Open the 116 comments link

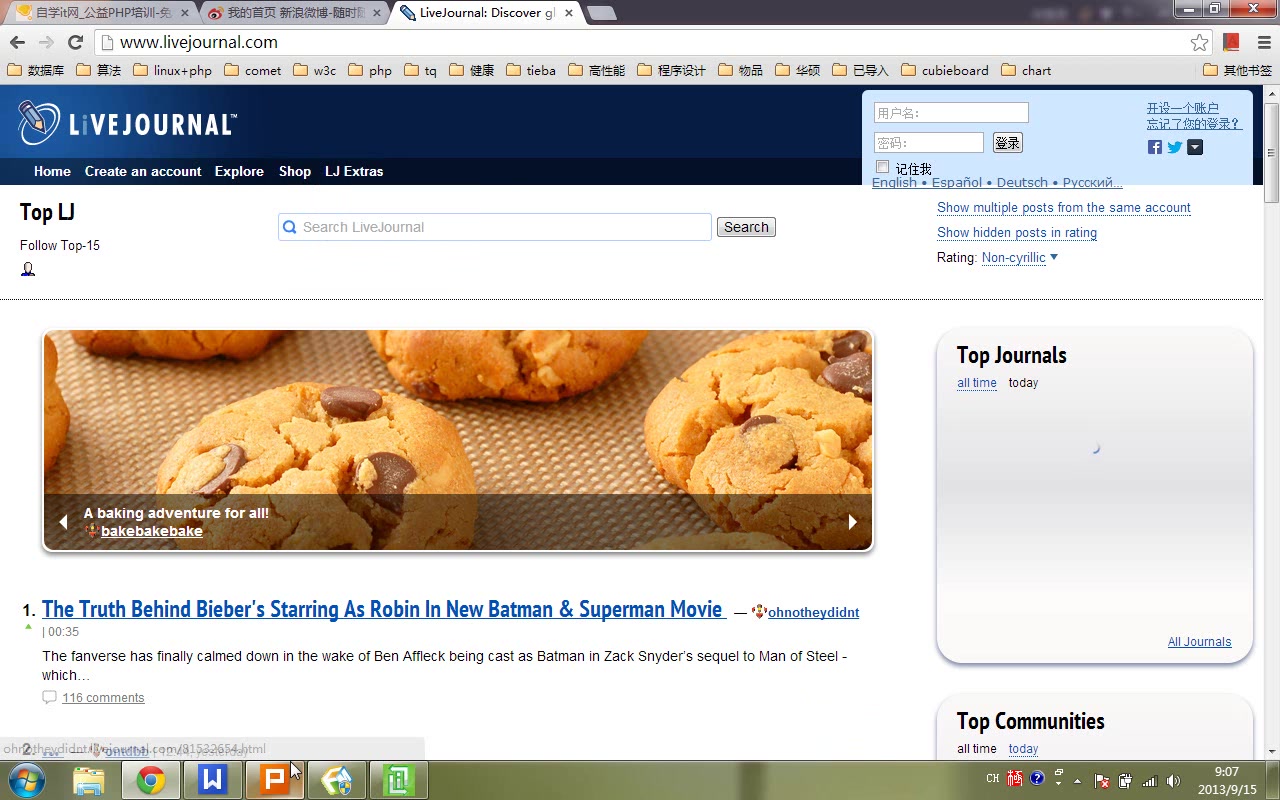click(103, 697)
